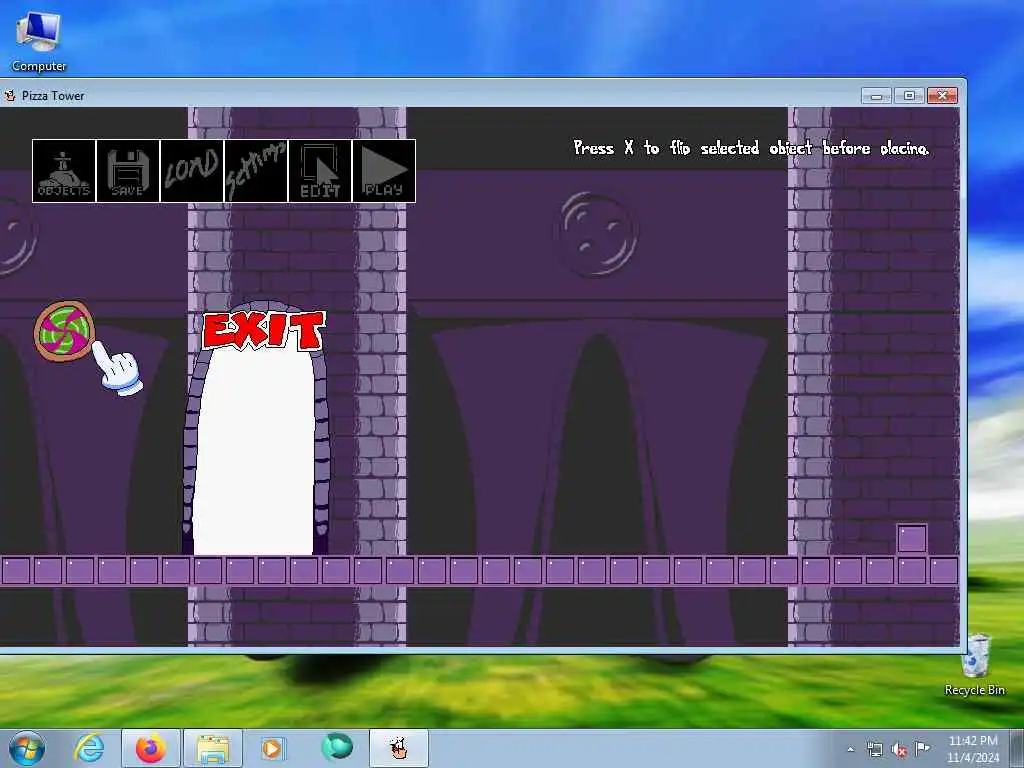This screenshot has height=768, width=1024.
Task: Open Windows Explorer from the taskbar
Action: pos(213,748)
